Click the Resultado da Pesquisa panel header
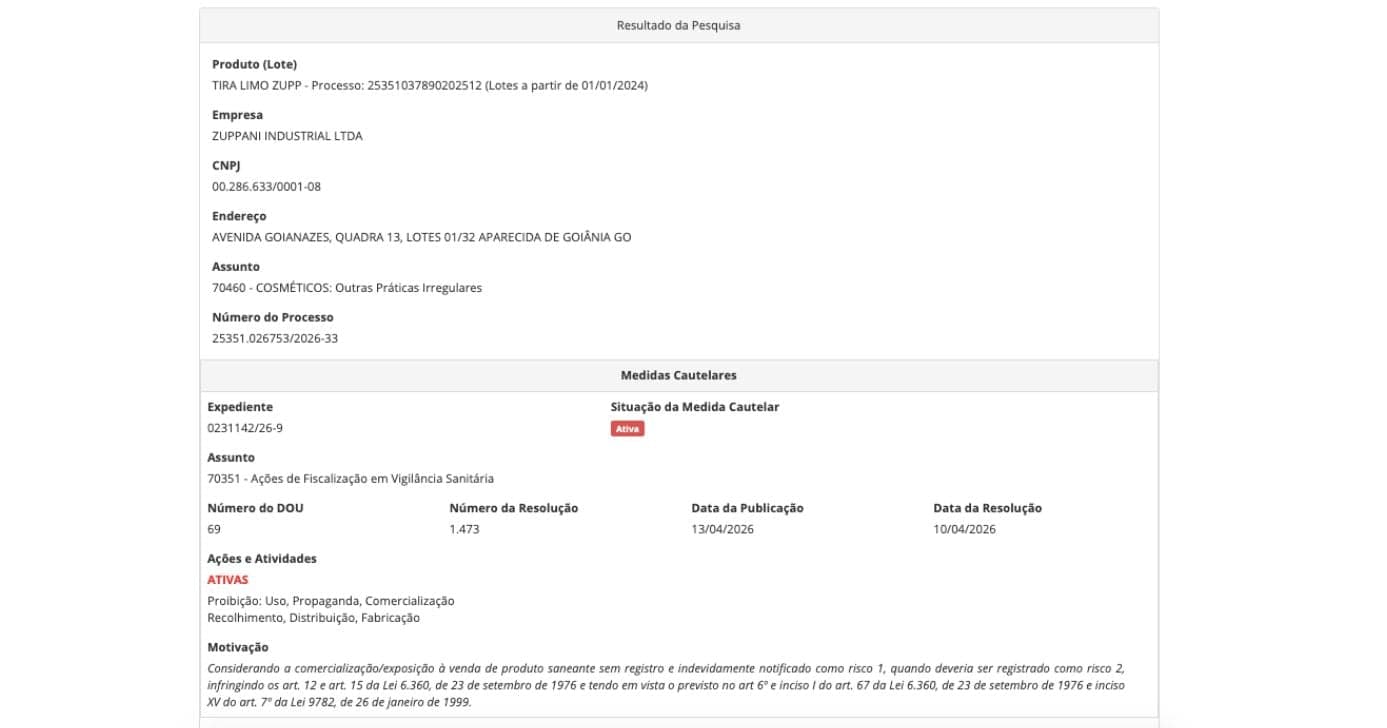Viewport: 1387px width, 728px height. coord(679,26)
